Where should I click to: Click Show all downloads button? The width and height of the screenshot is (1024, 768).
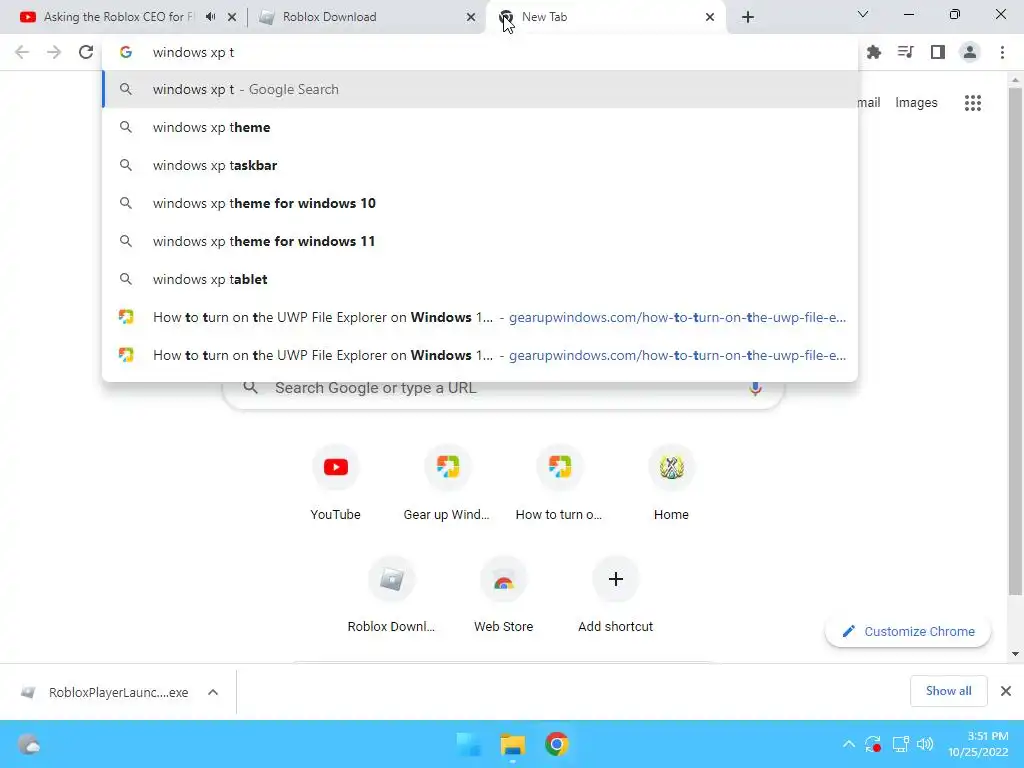[948, 691]
